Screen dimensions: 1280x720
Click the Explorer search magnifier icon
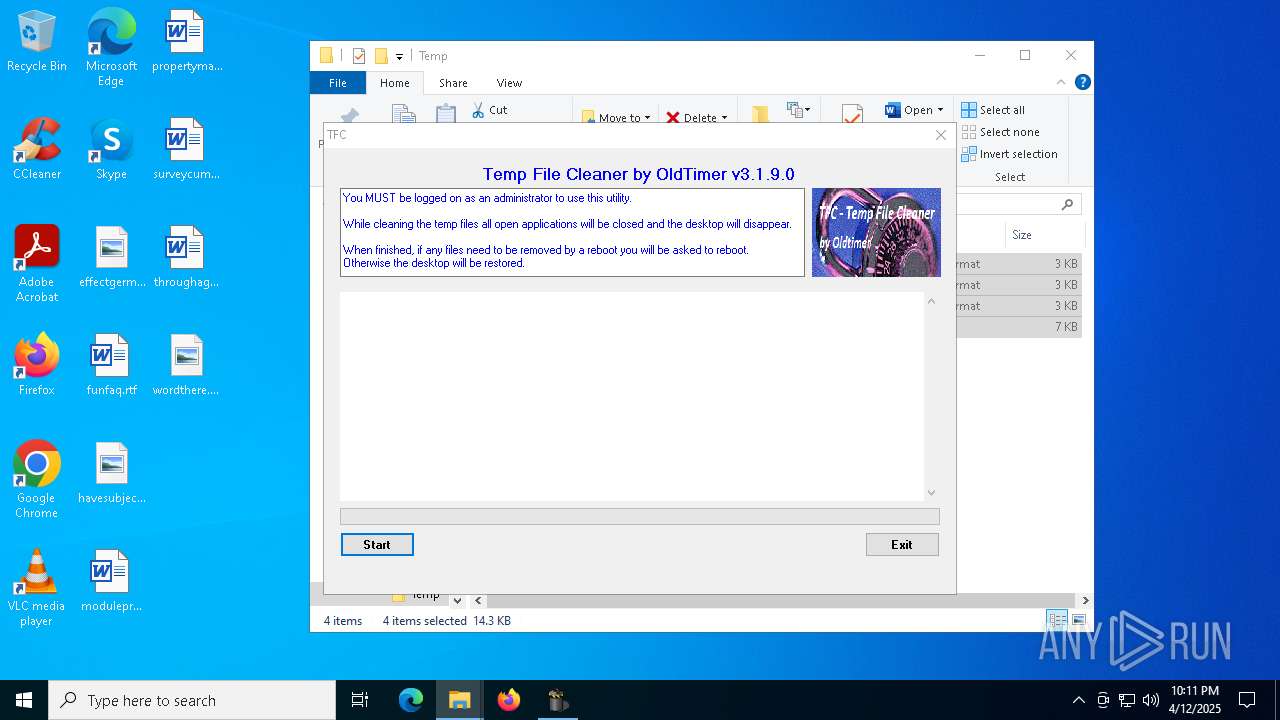pos(1068,204)
